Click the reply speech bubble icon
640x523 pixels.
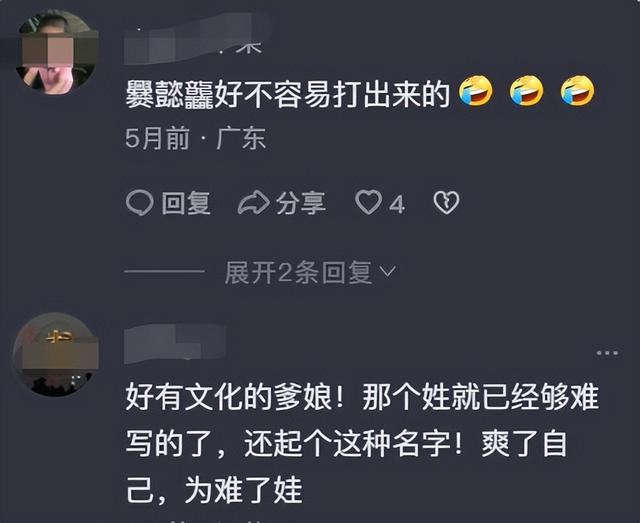pyautogui.click(x=140, y=203)
